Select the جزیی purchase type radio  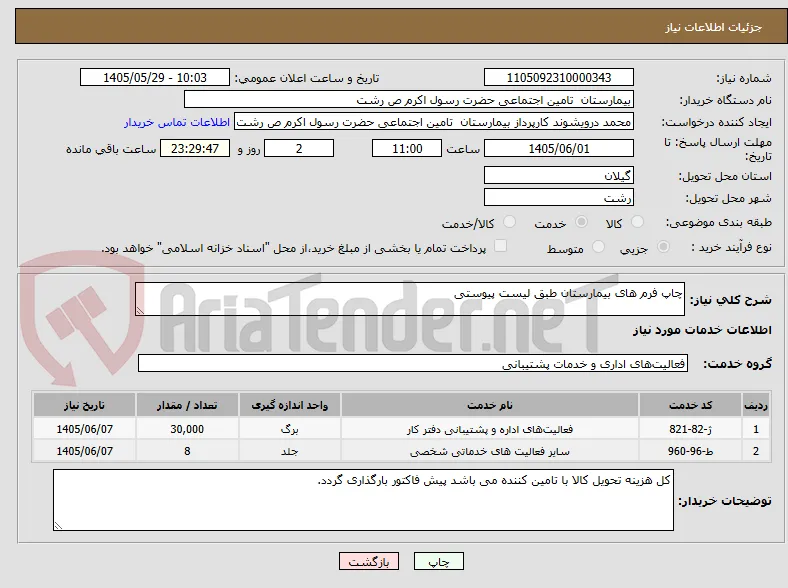click(x=663, y=246)
